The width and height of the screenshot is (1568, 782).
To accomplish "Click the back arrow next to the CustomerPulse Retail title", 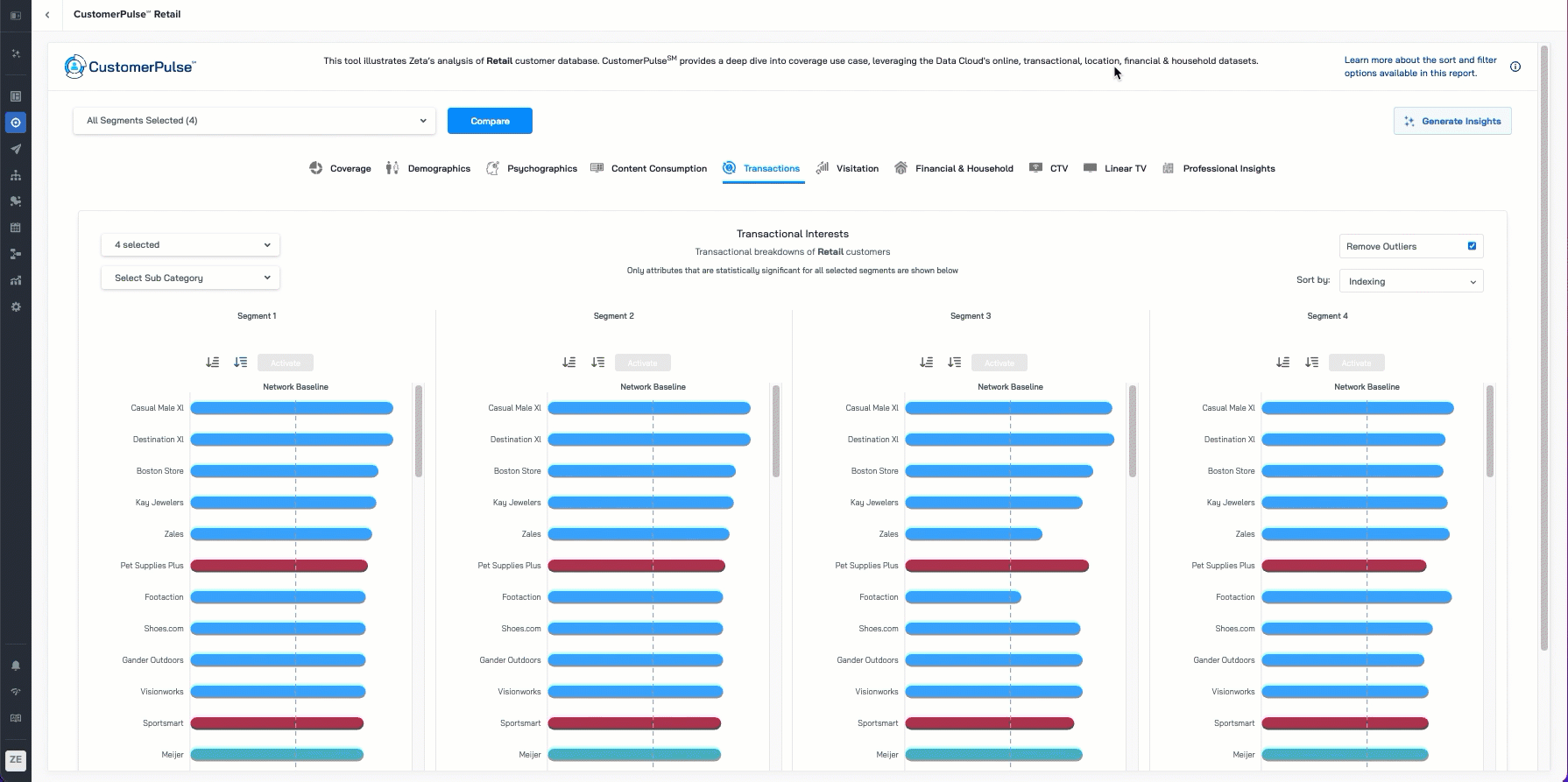I will (x=47, y=15).
